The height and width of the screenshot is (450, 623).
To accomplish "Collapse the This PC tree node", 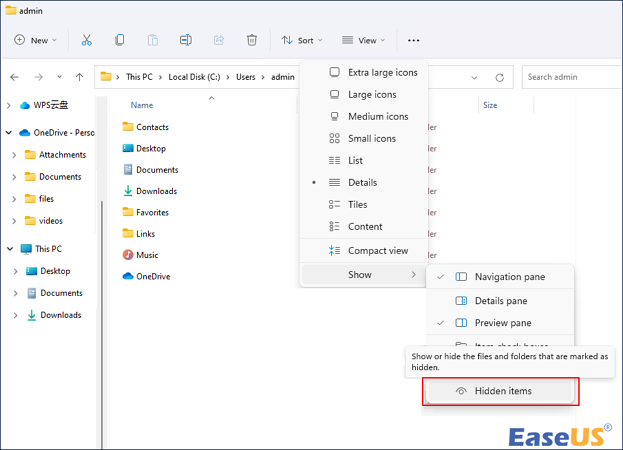I will (x=9, y=248).
